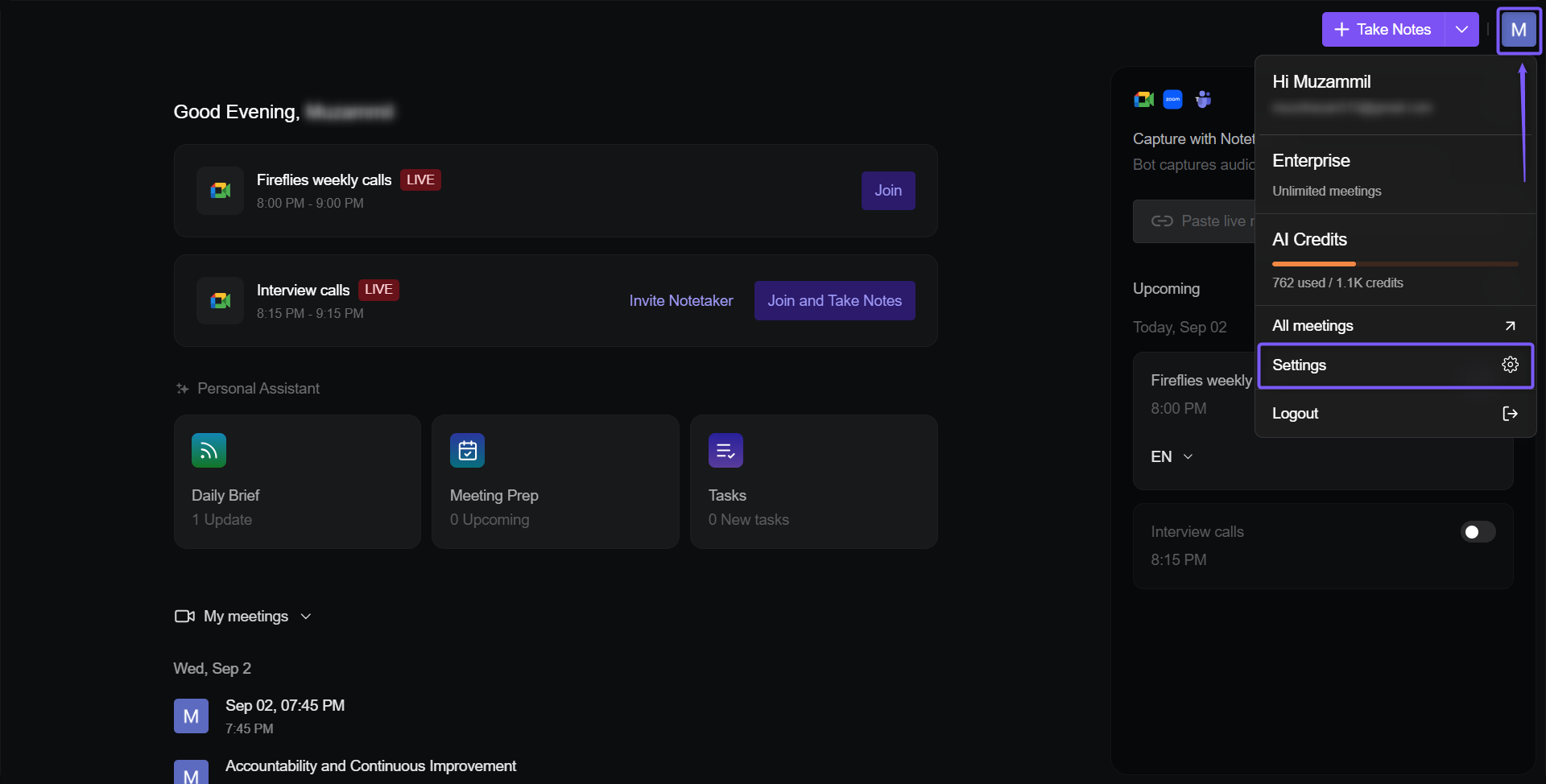Image resolution: width=1546 pixels, height=784 pixels.
Task: Toggle notetaker for Interview calls upcoming meeting
Action: tap(1478, 532)
